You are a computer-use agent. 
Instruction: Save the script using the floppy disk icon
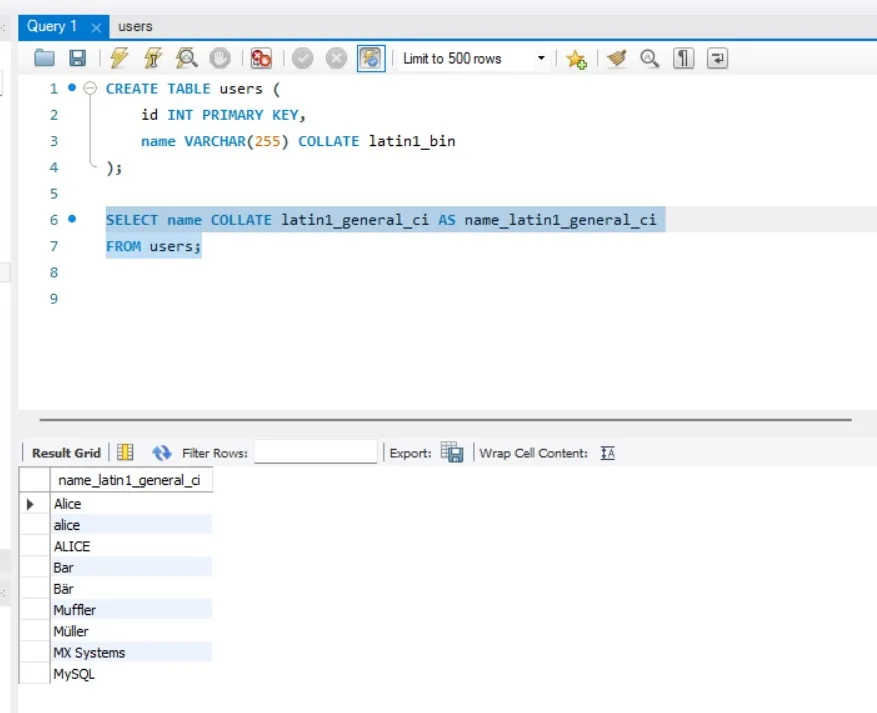[77, 58]
